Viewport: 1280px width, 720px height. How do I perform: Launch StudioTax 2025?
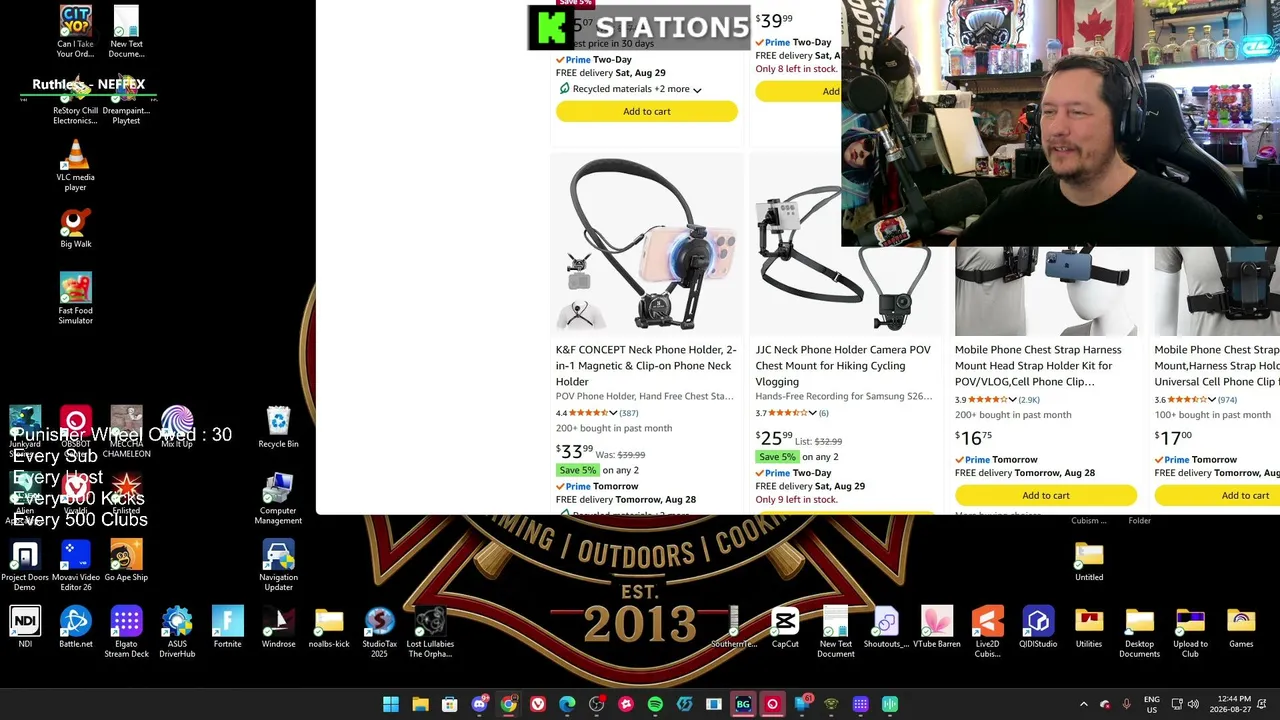pyautogui.click(x=379, y=632)
